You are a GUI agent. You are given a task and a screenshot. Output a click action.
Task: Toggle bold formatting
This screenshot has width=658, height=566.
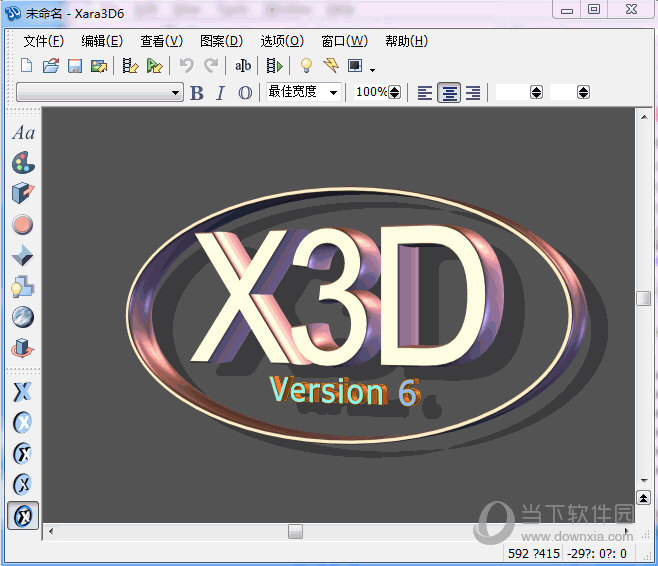click(197, 93)
